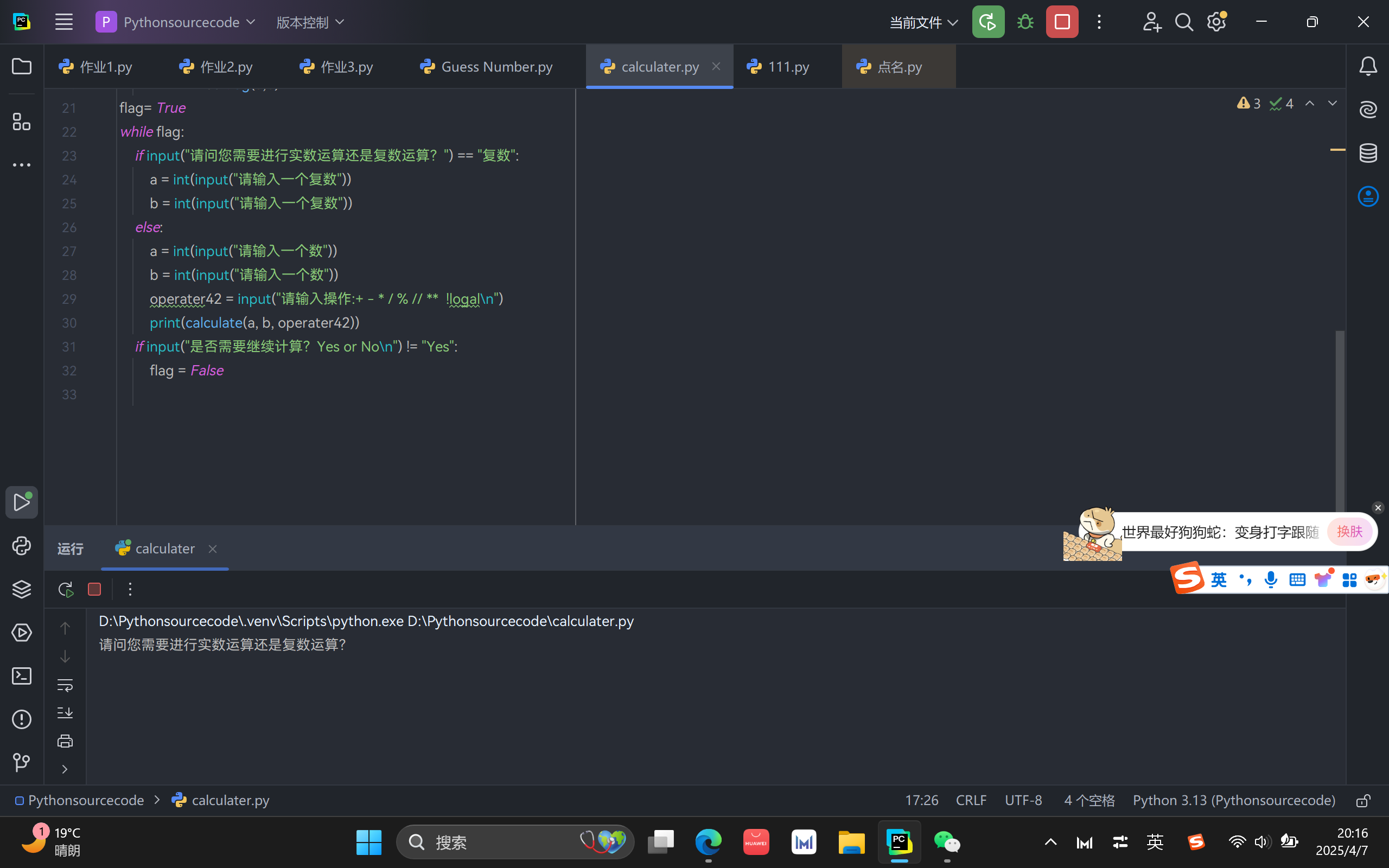Open the Git version control icon
Image resolution: width=1389 pixels, height=868 pixels.
[x=21, y=762]
